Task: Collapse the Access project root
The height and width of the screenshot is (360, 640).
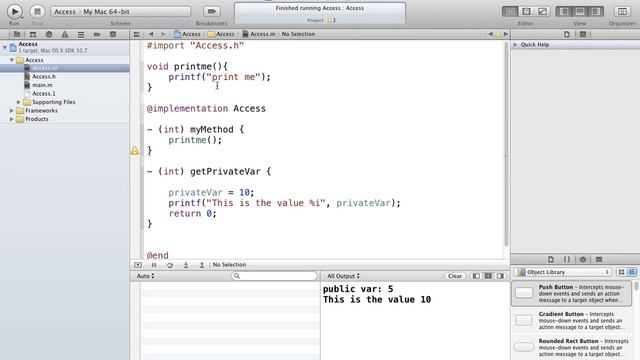Action: pyautogui.click(x=4, y=47)
